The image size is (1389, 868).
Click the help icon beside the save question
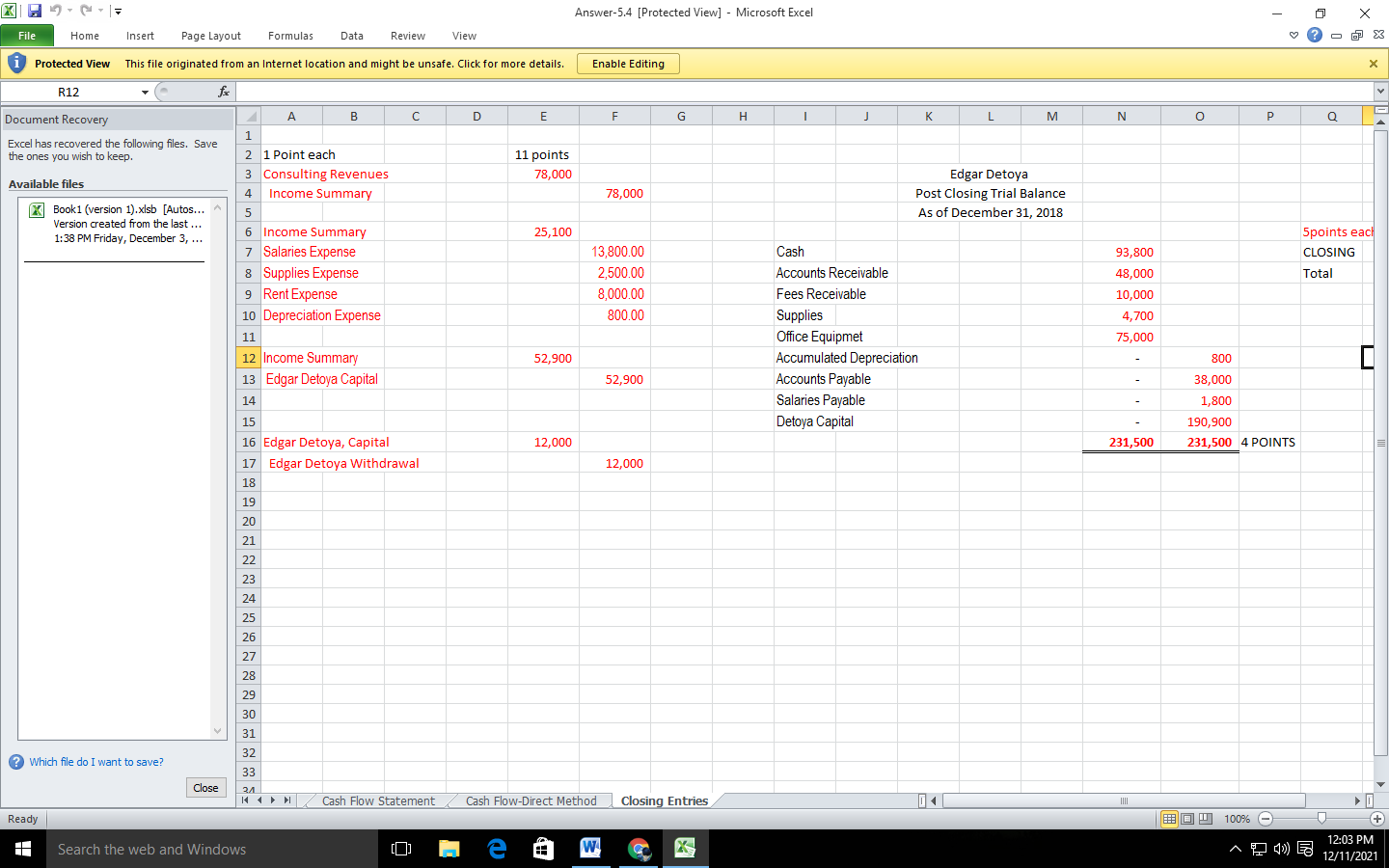(16, 762)
